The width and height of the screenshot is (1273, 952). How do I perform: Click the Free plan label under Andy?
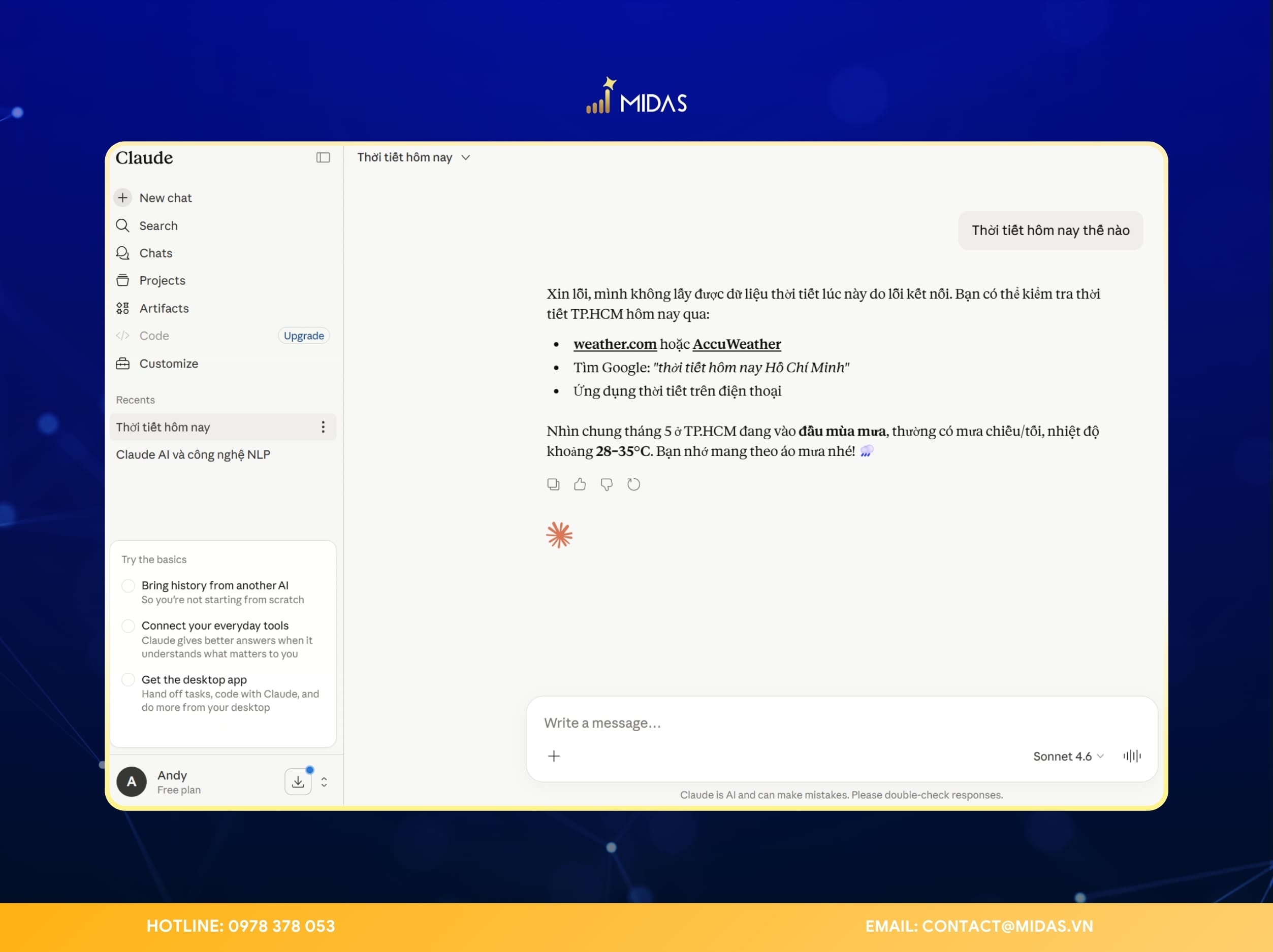[179, 791]
